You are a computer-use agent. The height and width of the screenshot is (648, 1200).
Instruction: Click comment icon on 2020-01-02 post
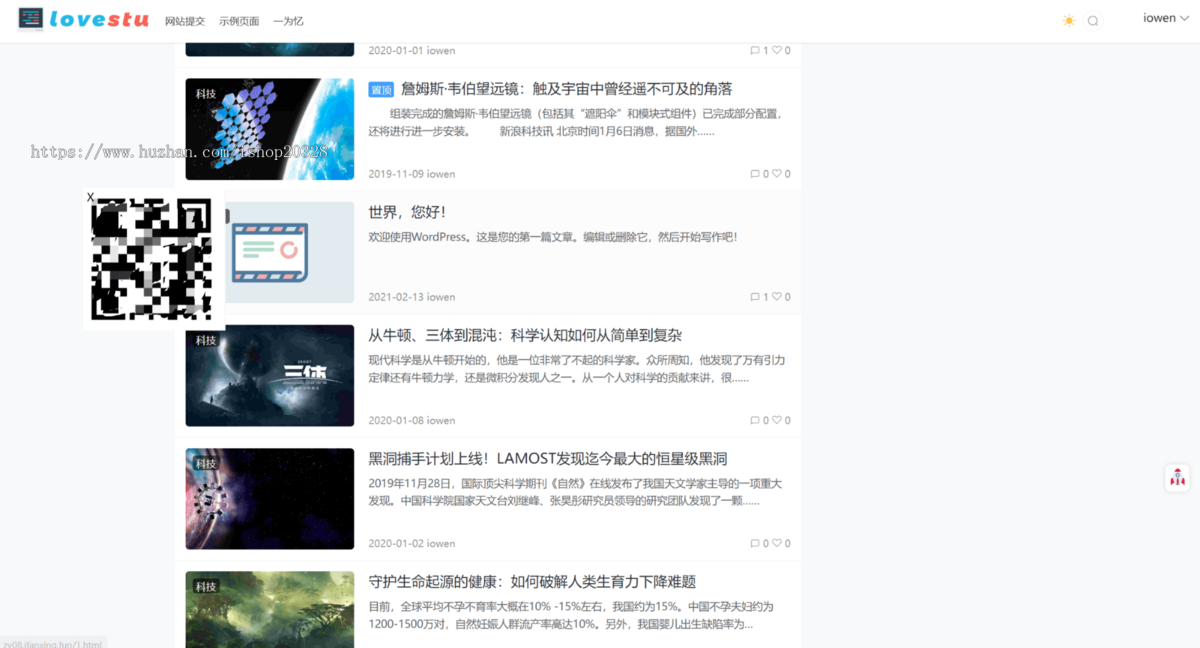pos(755,544)
